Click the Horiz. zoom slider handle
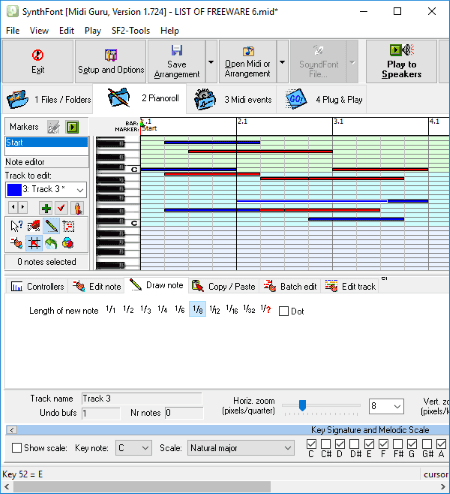Viewport: 450px width, 494px height. tap(302, 405)
